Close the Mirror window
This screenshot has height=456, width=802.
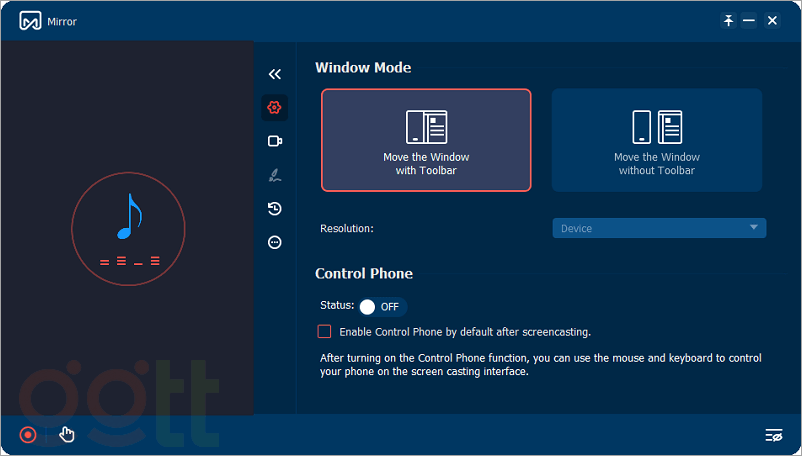772,21
